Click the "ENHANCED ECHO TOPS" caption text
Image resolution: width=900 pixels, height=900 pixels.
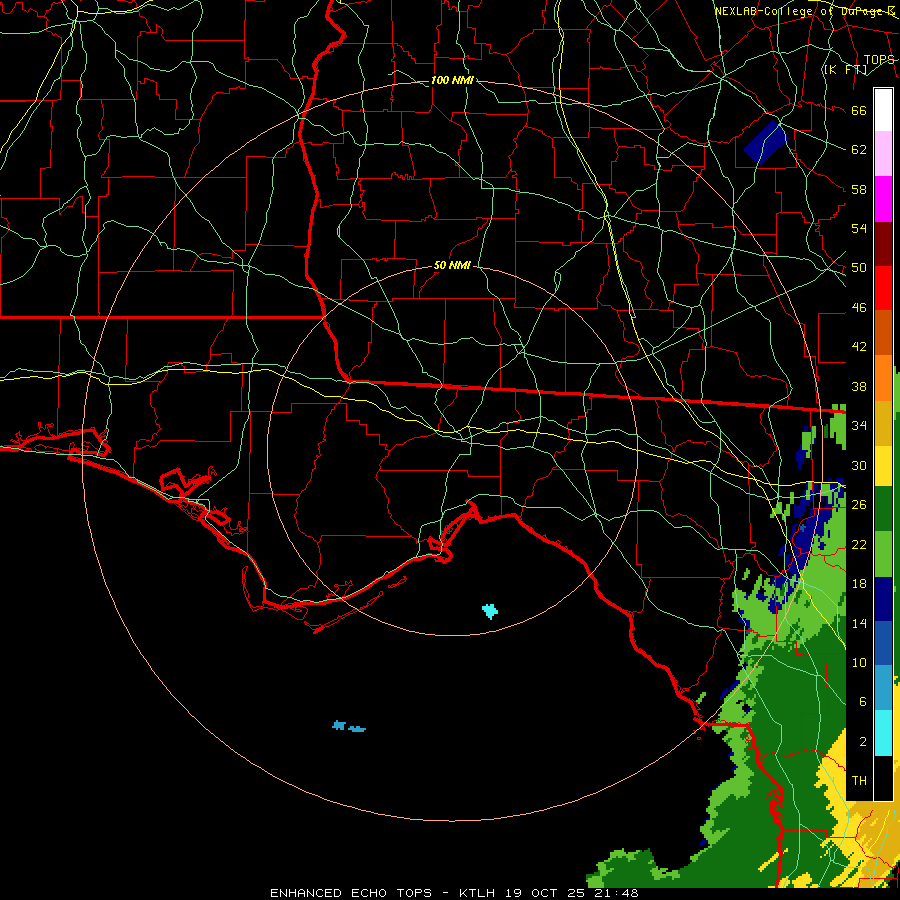point(351,893)
